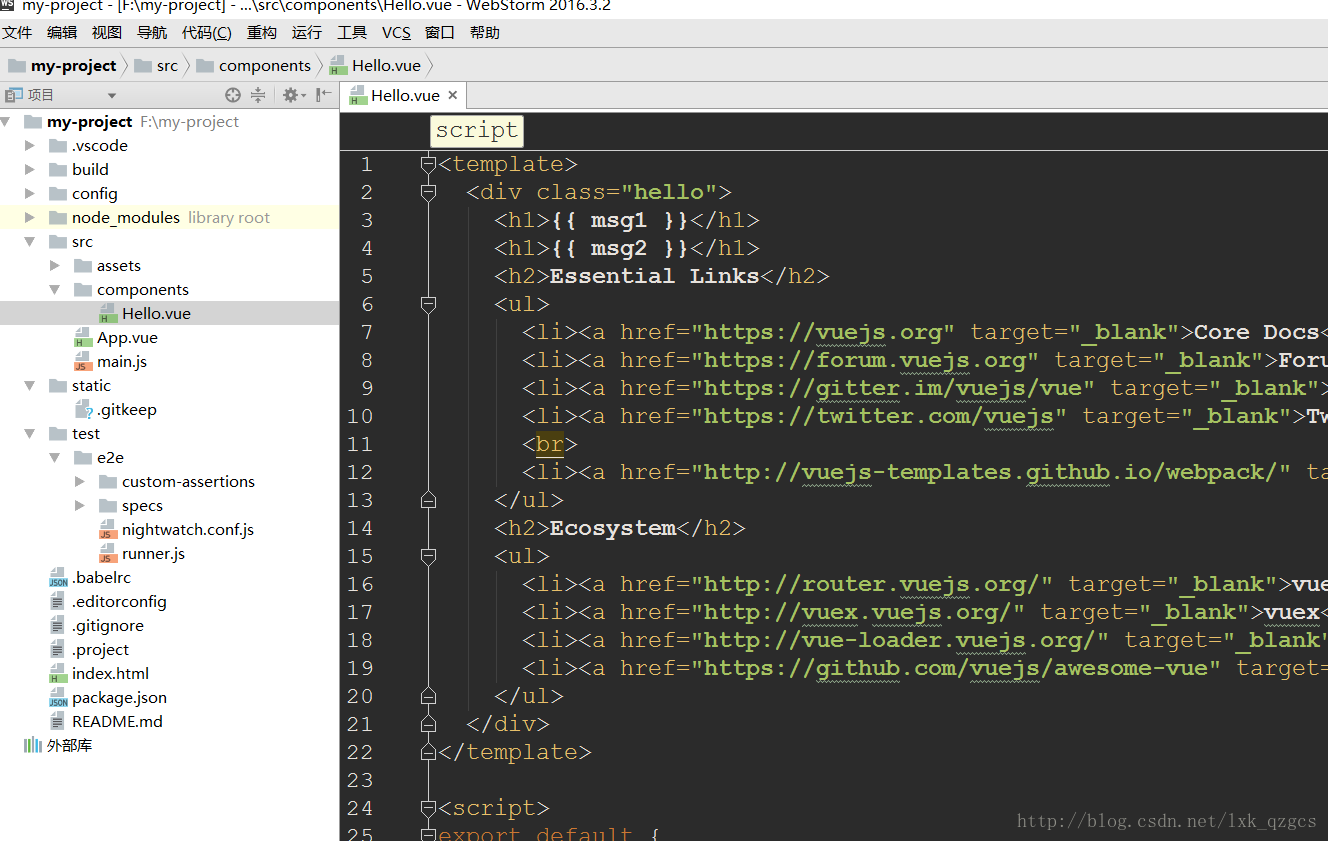This screenshot has width=1328, height=841.
Task: Open the 代码(C) menu
Action: coord(207,33)
